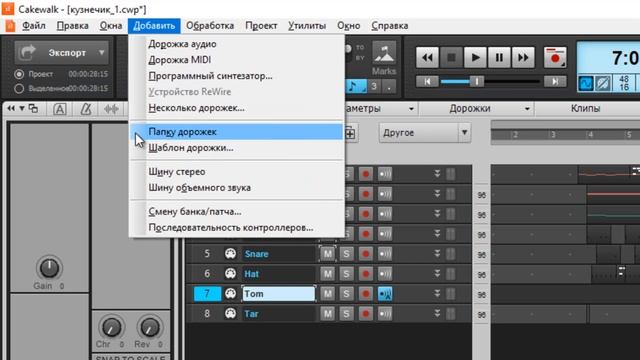Choose Дорожка MIDI menu item
This screenshot has height=360, width=640.
pyautogui.click(x=237, y=60)
